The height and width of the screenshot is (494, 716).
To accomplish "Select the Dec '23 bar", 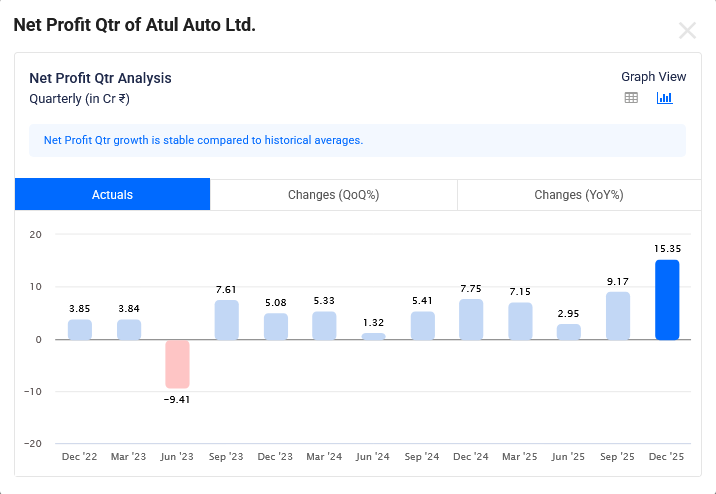I will (276, 327).
